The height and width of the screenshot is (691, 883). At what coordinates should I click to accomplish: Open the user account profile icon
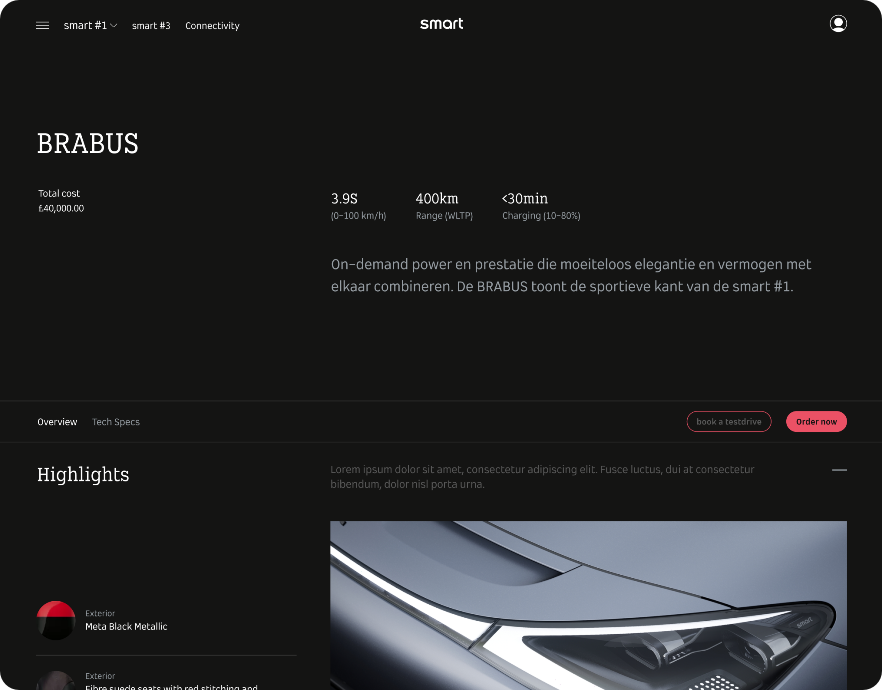(x=838, y=24)
